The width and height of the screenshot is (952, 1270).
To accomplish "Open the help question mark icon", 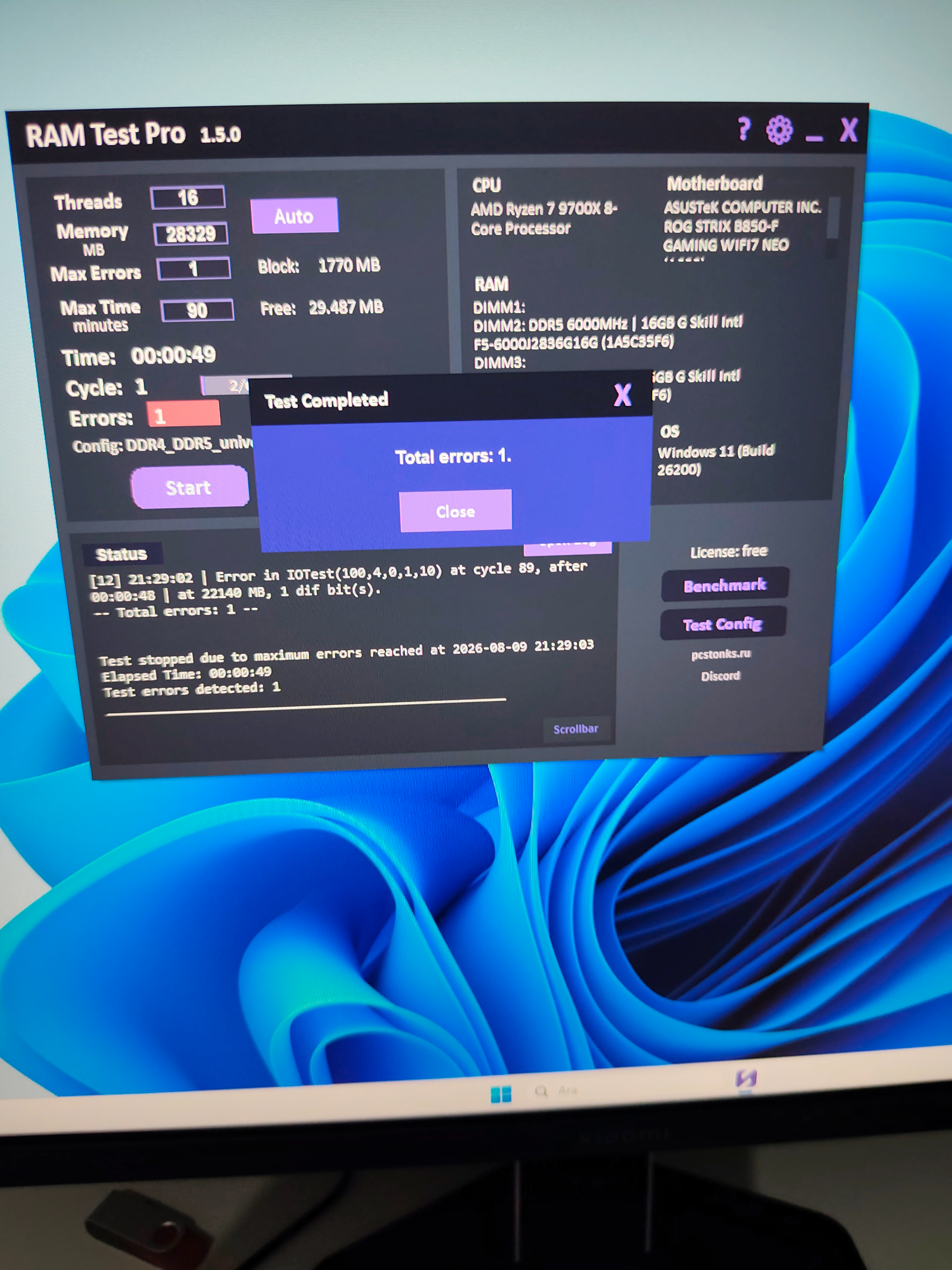I will pos(744,129).
